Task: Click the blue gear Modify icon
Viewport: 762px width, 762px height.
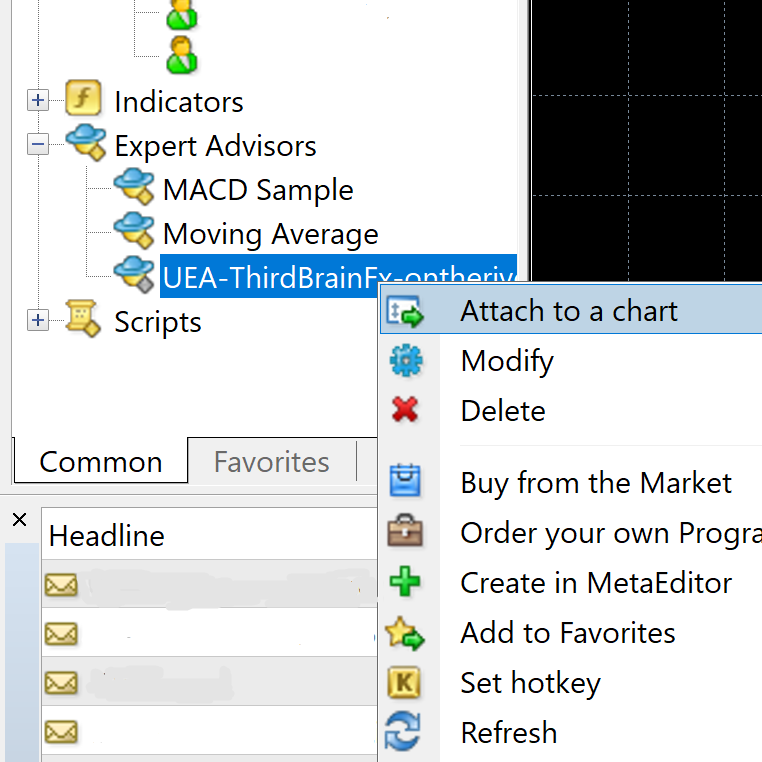Action: 406,361
